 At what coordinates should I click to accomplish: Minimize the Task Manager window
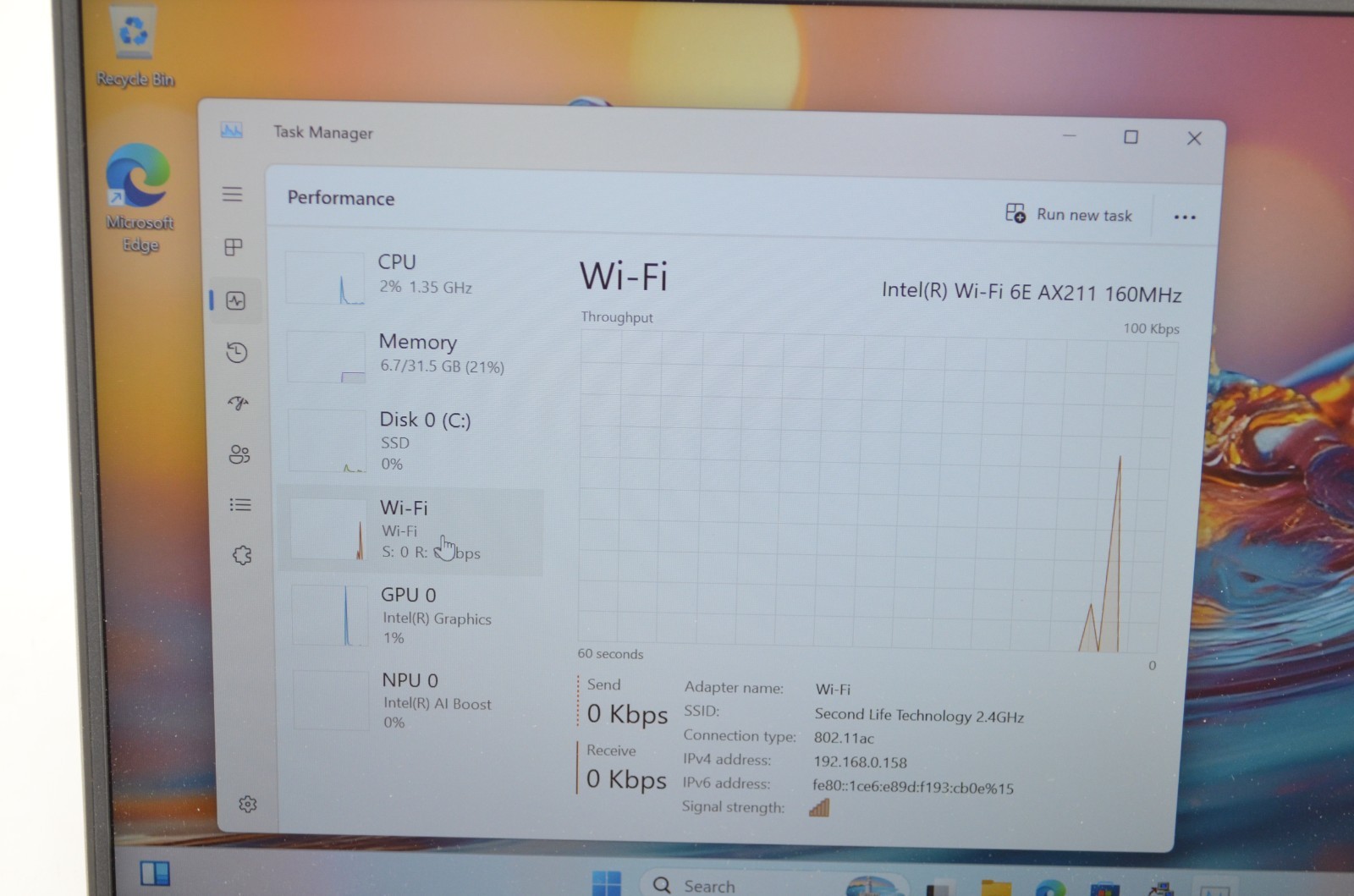[x=1070, y=135]
